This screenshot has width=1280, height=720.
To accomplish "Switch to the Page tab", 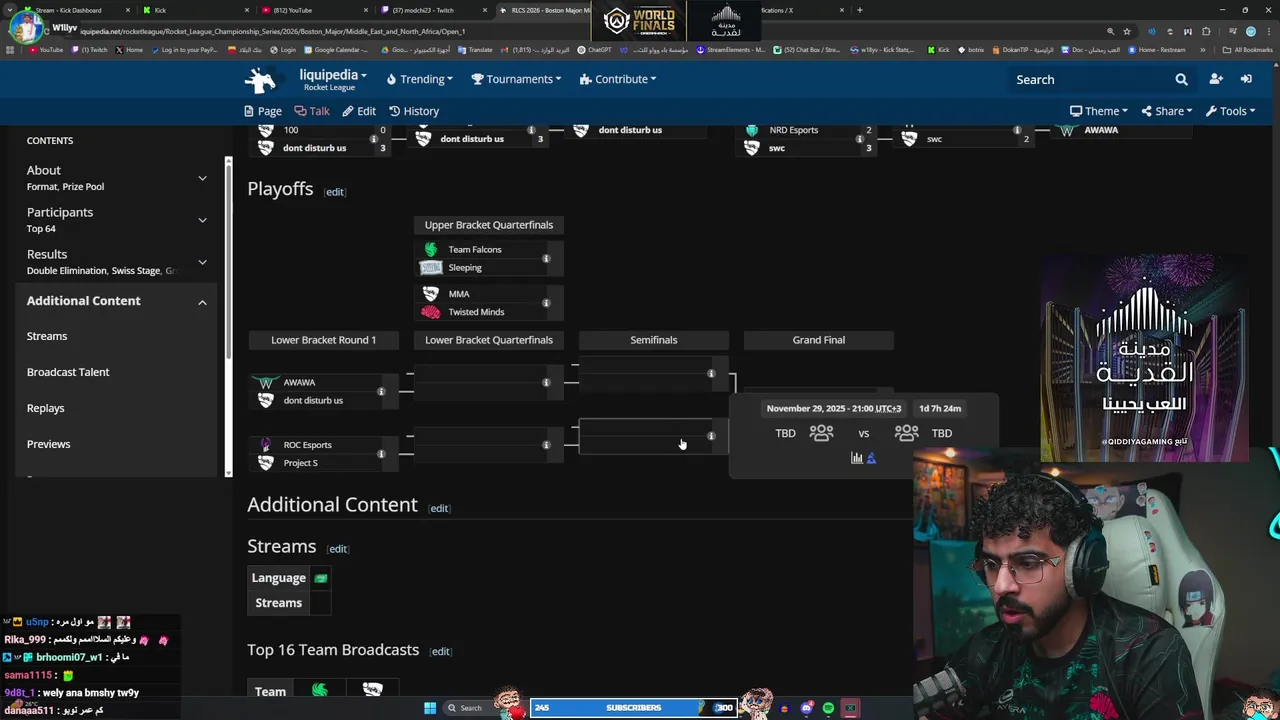I will click(263, 111).
